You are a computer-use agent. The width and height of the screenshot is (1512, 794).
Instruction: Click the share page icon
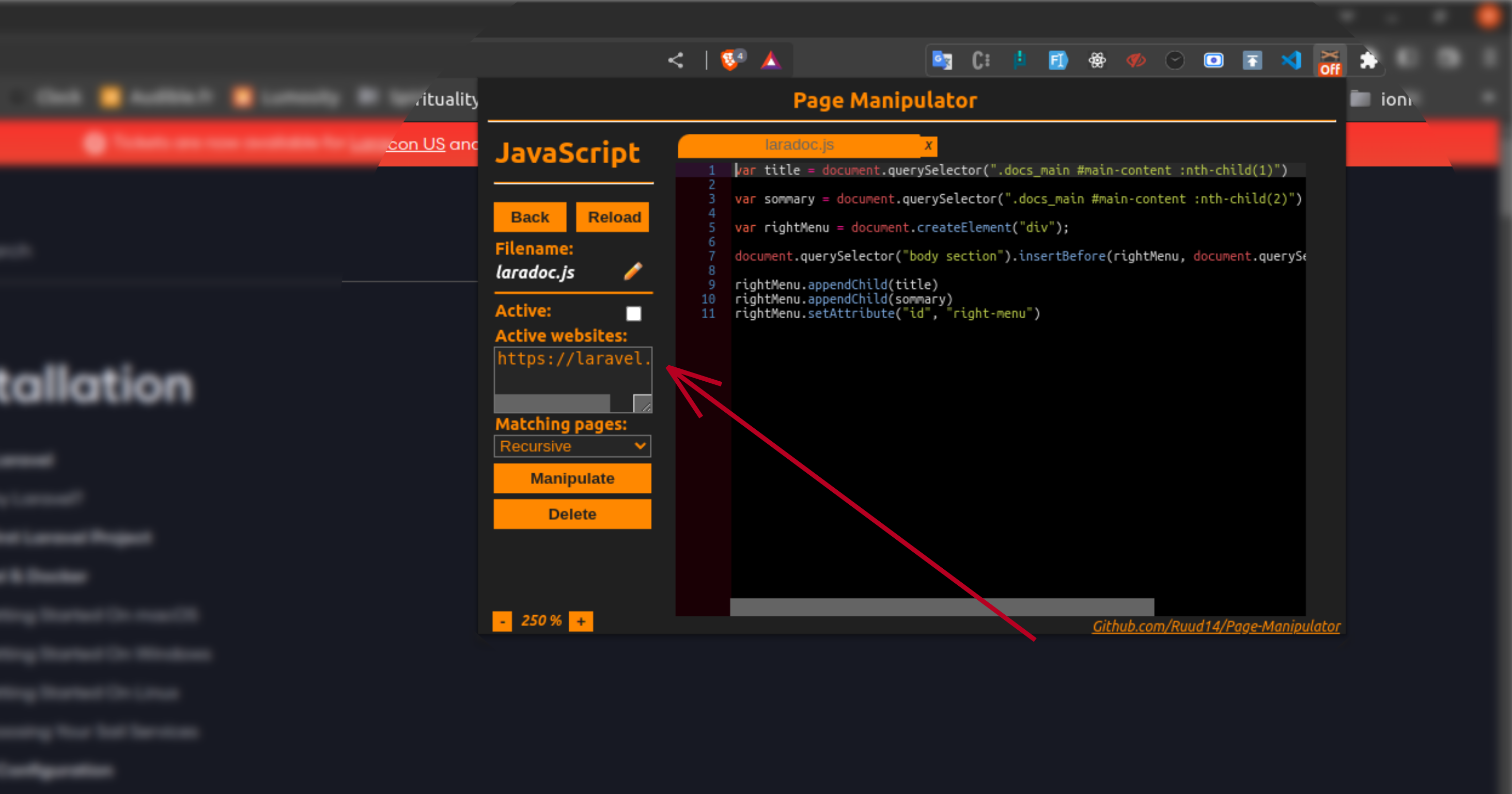(676, 60)
